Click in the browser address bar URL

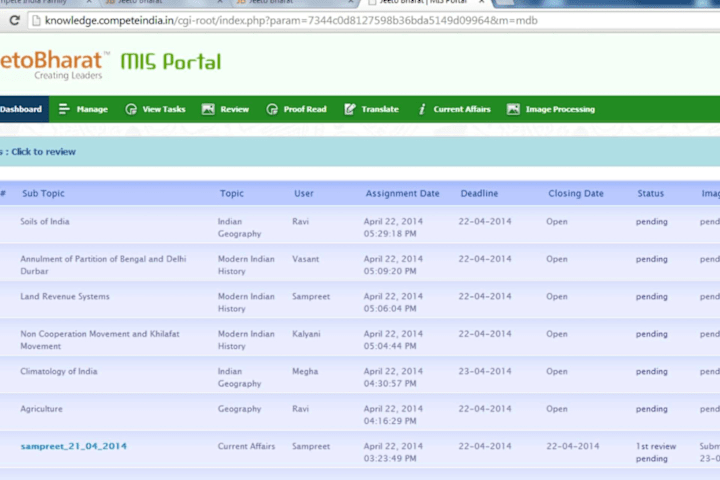click(291, 21)
